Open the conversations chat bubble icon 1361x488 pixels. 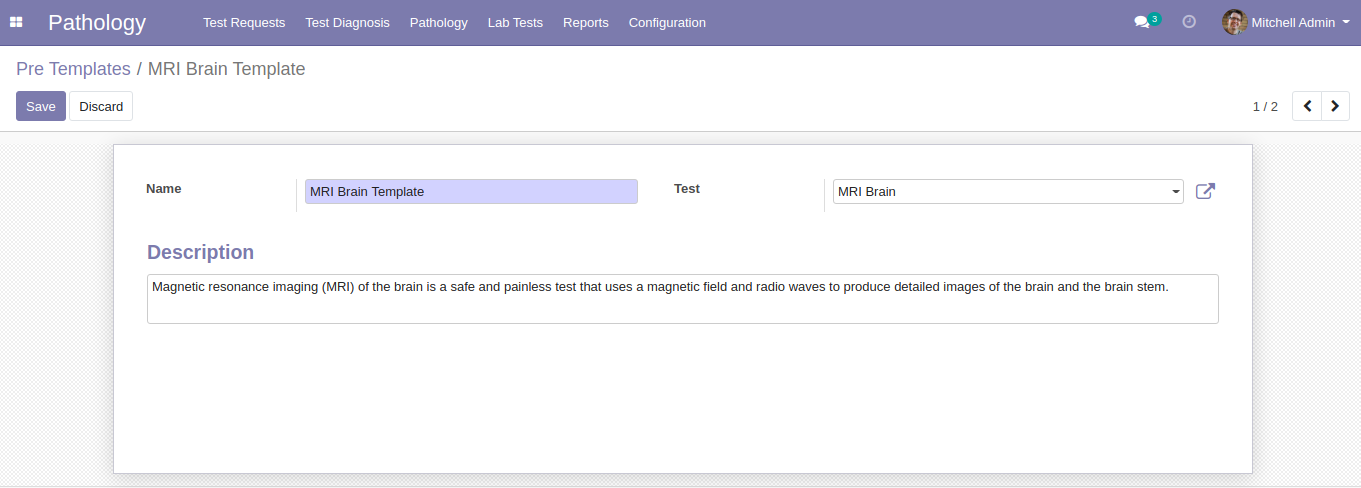tap(1142, 22)
